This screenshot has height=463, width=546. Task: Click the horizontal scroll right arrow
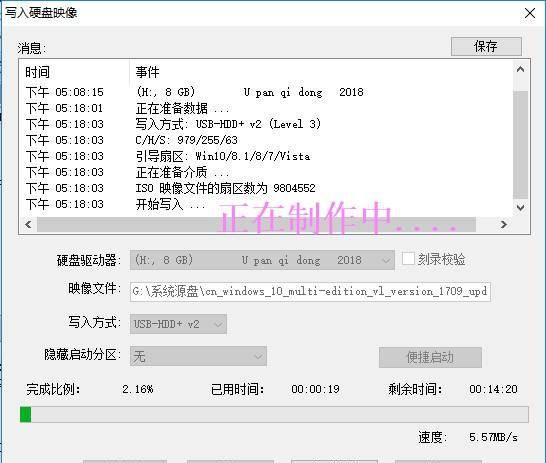point(504,225)
